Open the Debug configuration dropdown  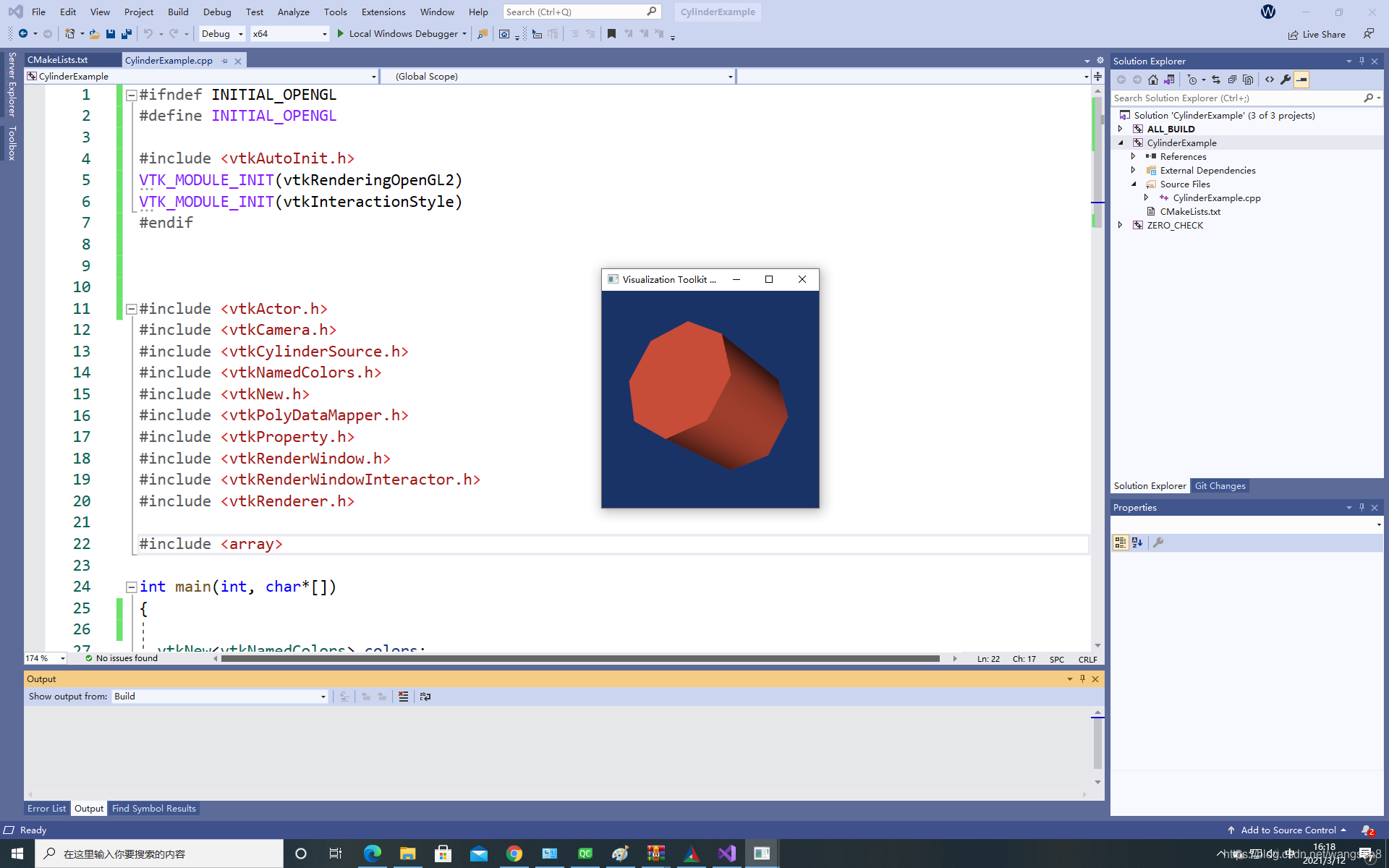pos(222,34)
